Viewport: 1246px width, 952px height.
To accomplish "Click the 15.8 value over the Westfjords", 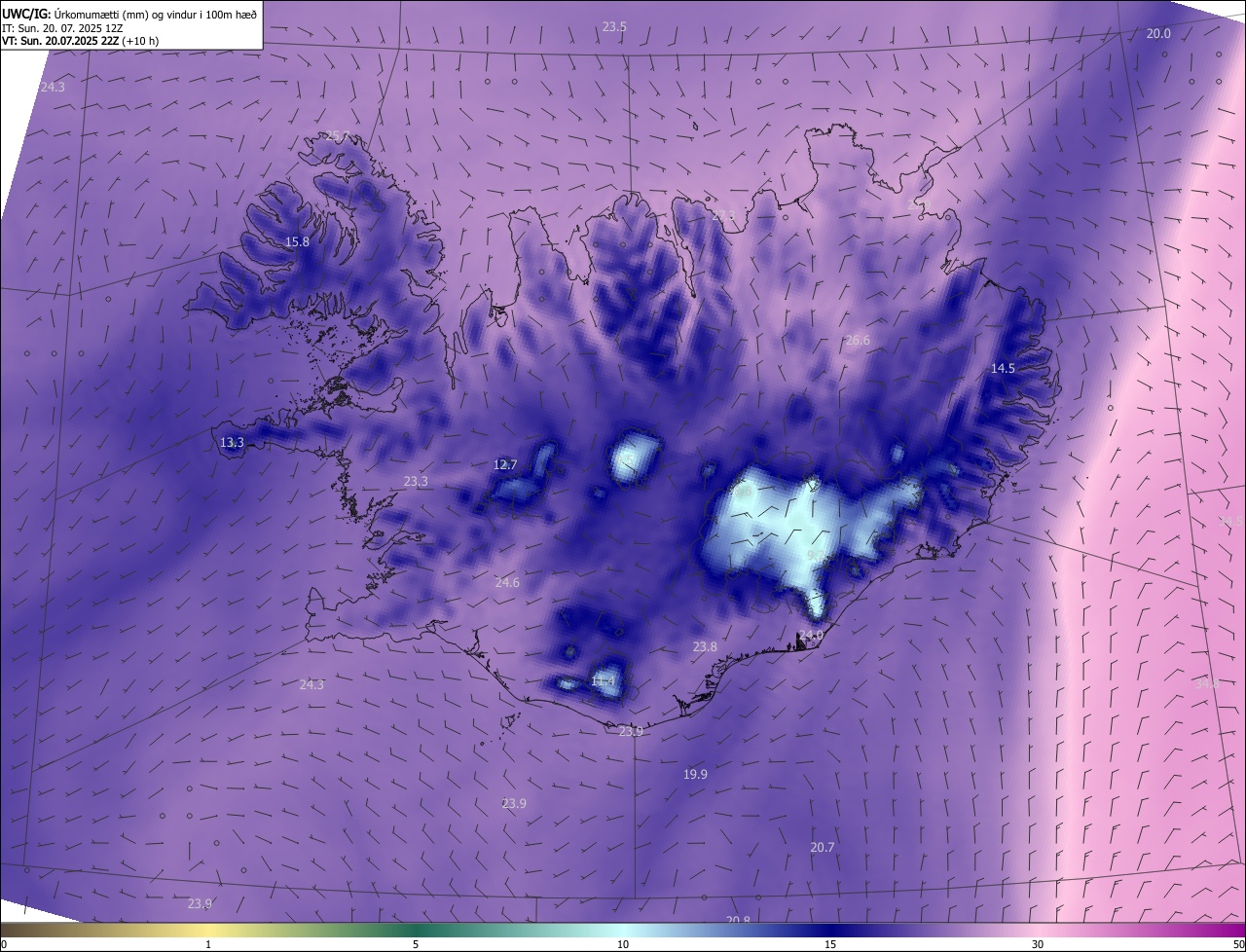I will click(x=297, y=241).
